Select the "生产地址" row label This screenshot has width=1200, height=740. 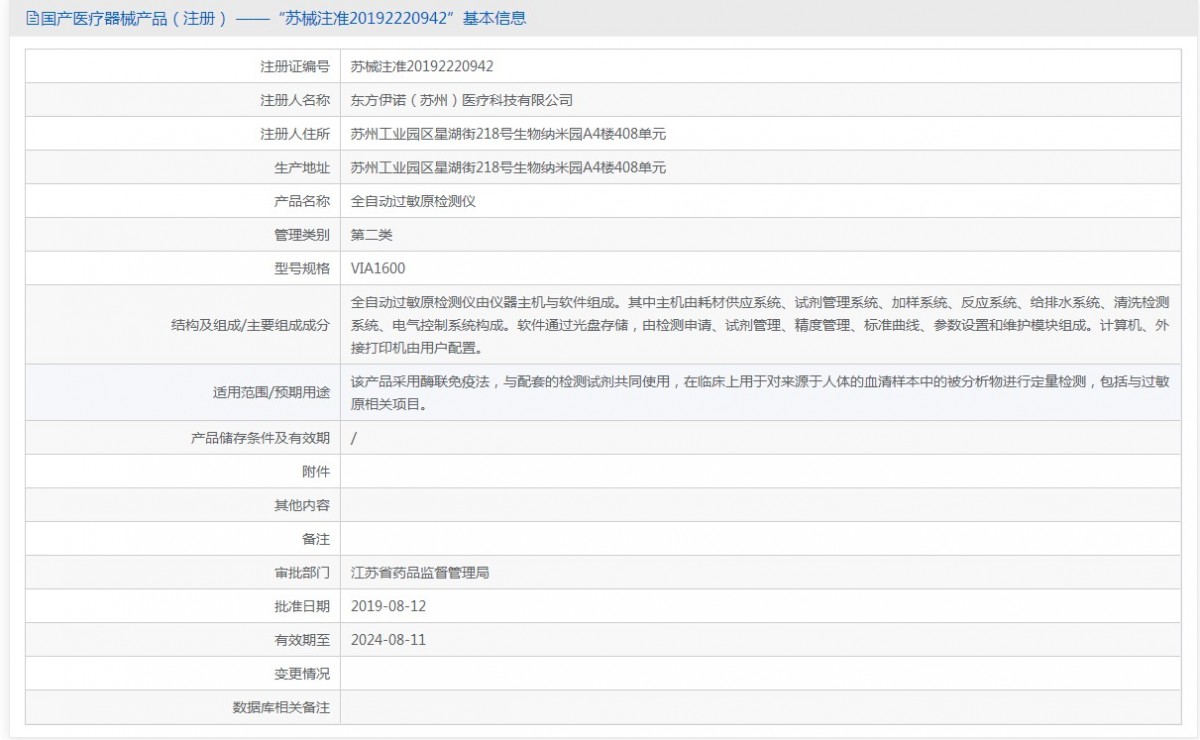(x=302, y=168)
